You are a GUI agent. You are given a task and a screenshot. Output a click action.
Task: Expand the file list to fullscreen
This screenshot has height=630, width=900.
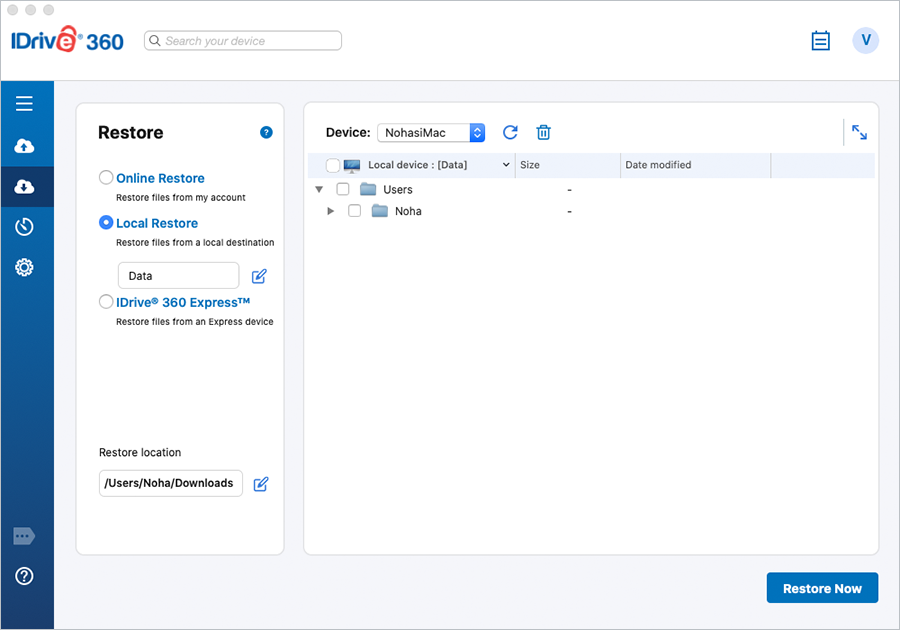pyautogui.click(x=859, y=132)
